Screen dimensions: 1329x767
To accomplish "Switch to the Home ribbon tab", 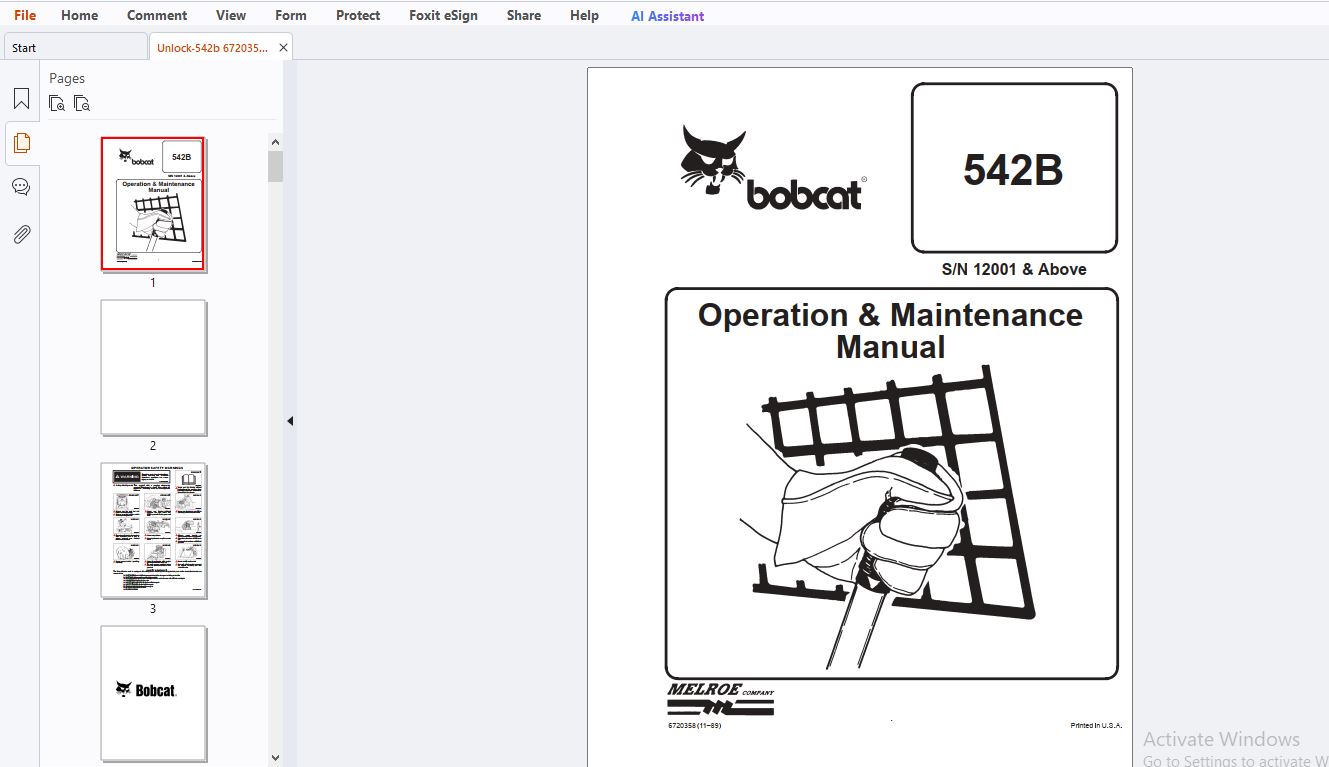I will click(x=79, y=15).
